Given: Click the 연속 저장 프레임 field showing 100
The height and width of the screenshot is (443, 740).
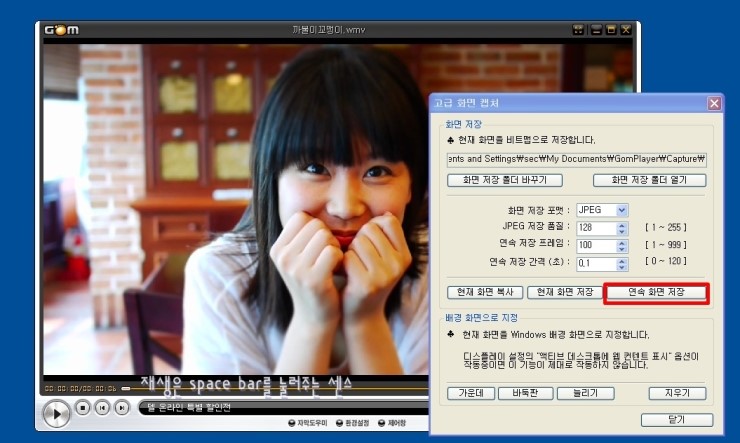Looking at the screenshot, I should [x=597, y=246].
